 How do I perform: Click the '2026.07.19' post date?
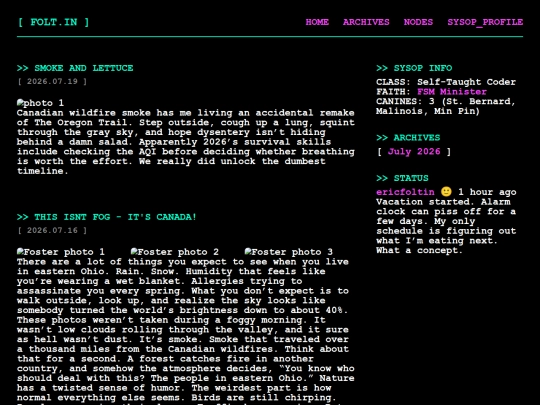(52, 82)
